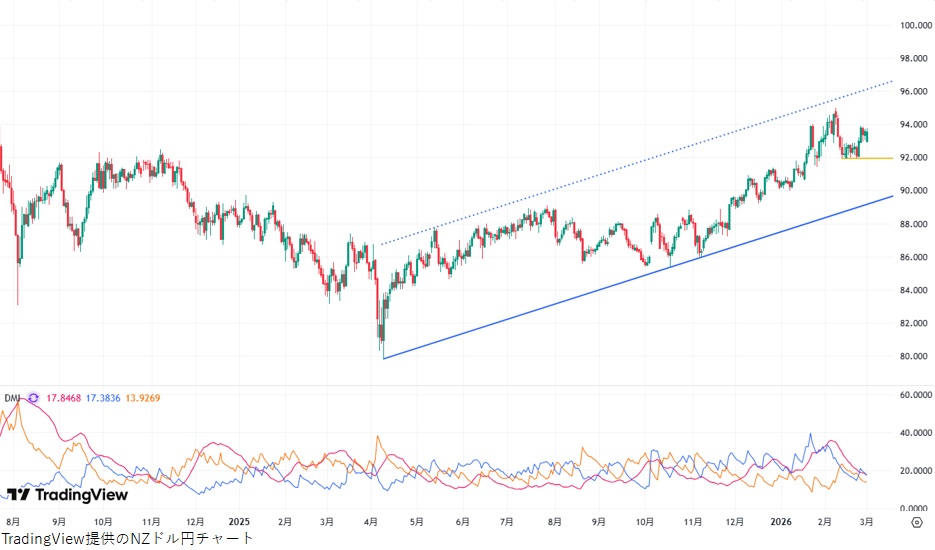
Task: Click the orange DMI value 13.9269
Action: (x=143, y=398)
